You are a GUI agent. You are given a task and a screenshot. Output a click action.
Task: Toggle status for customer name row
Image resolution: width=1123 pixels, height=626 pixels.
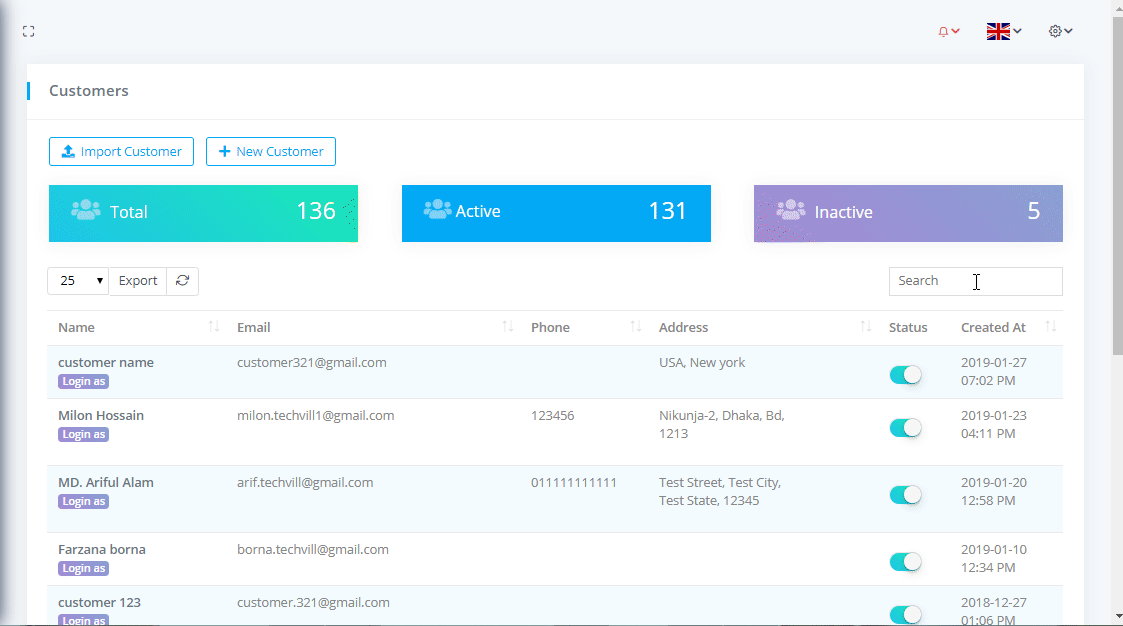(905, 375)
